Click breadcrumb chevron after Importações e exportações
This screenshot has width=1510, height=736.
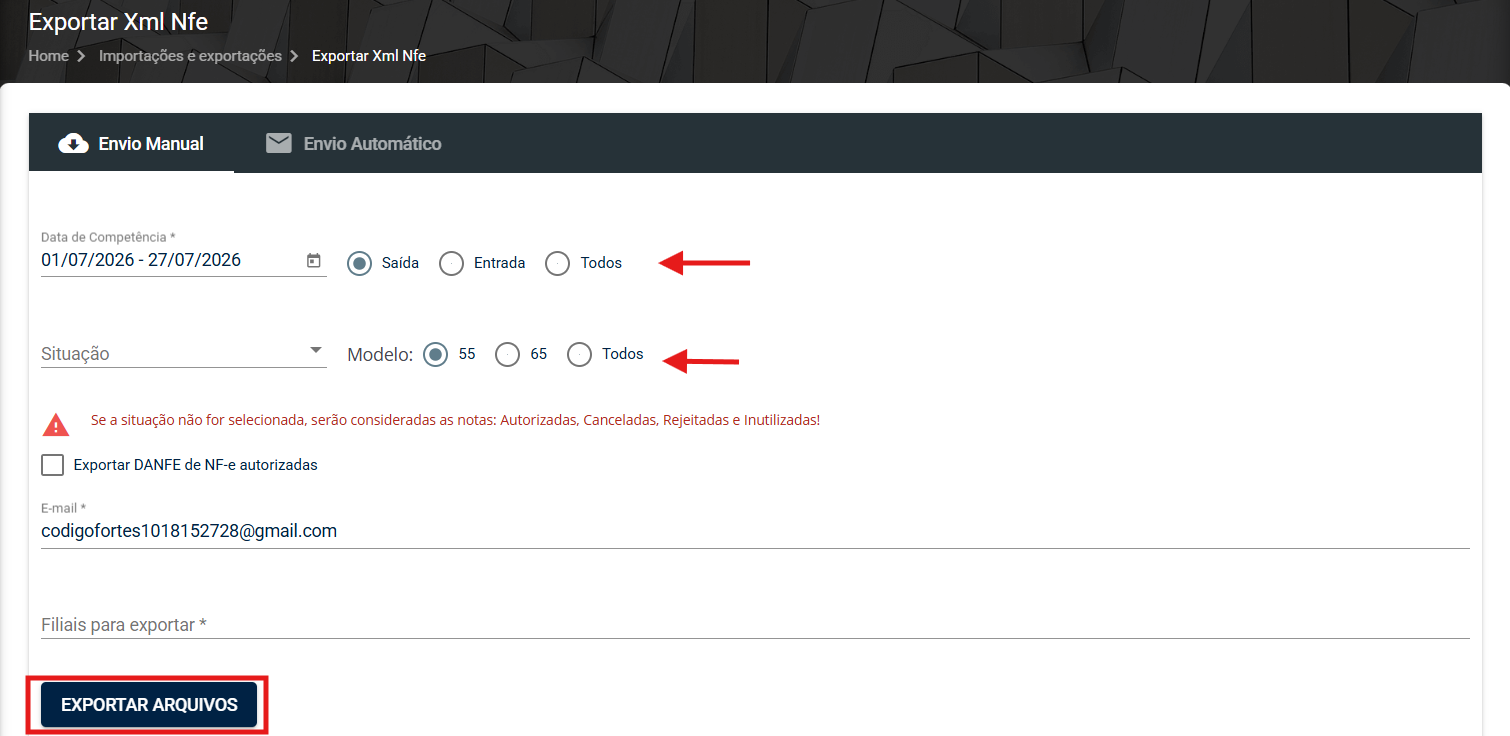(295, 56)
